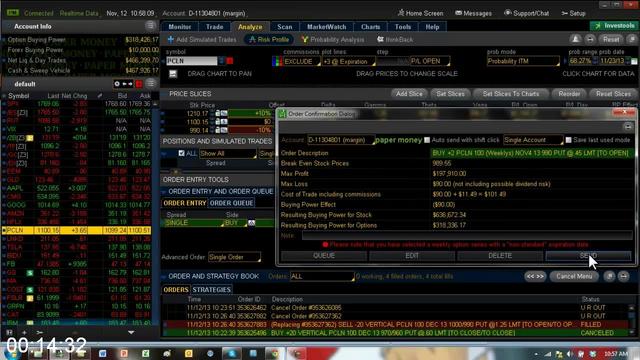Screen dimensions: 640x360
Task: Click the print icon beside the Reset button
Action: coord(590,40)
